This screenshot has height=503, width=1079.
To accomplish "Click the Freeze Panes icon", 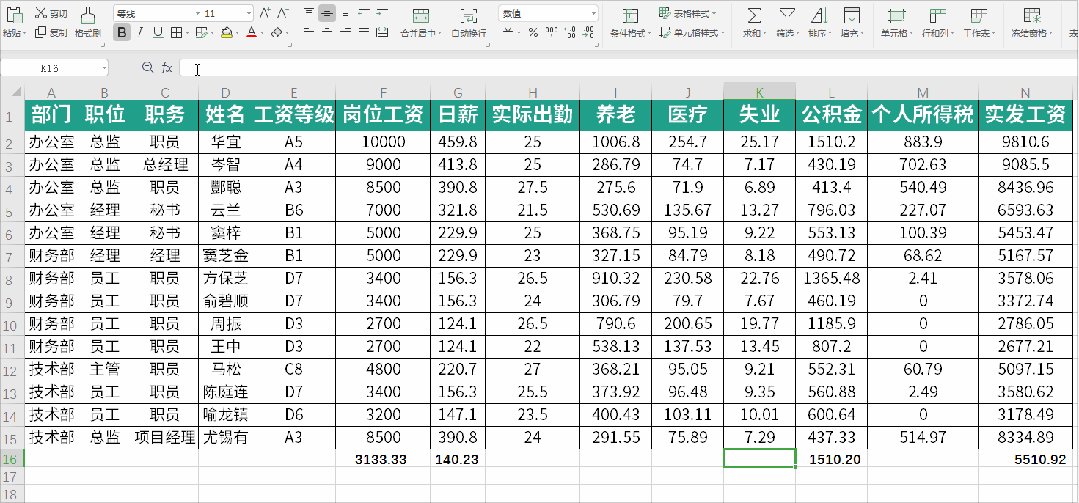I will point(1032,16).
